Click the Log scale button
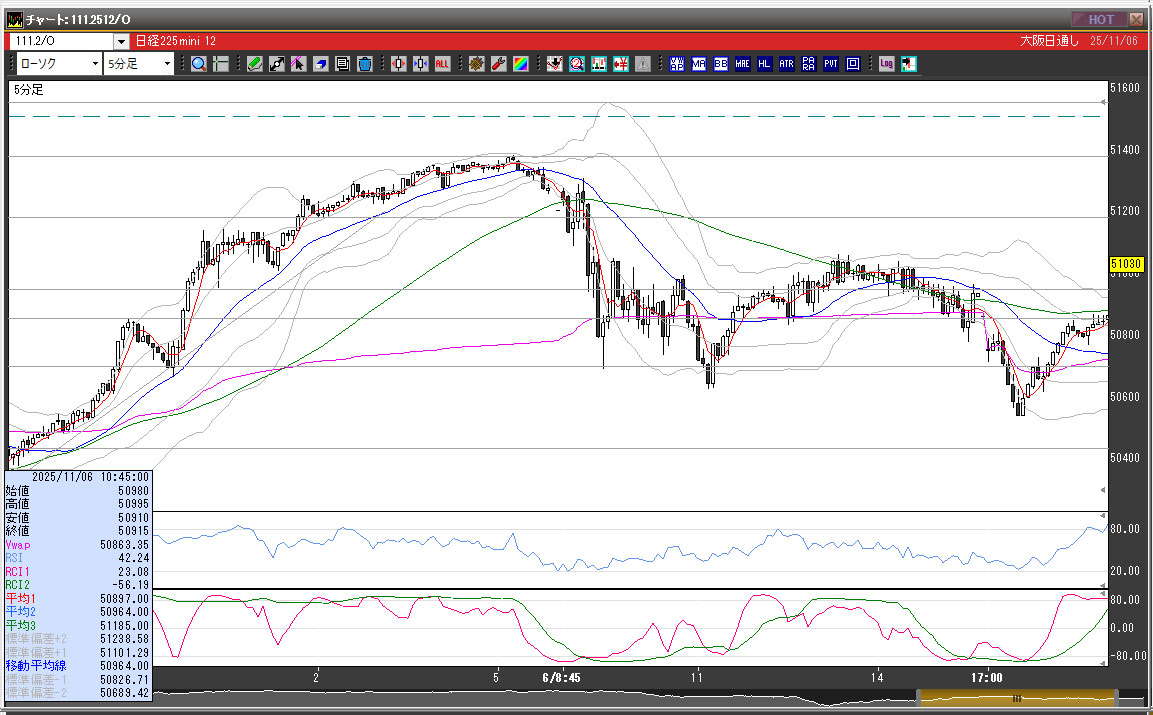1153x715 pixels. [886, 64]
